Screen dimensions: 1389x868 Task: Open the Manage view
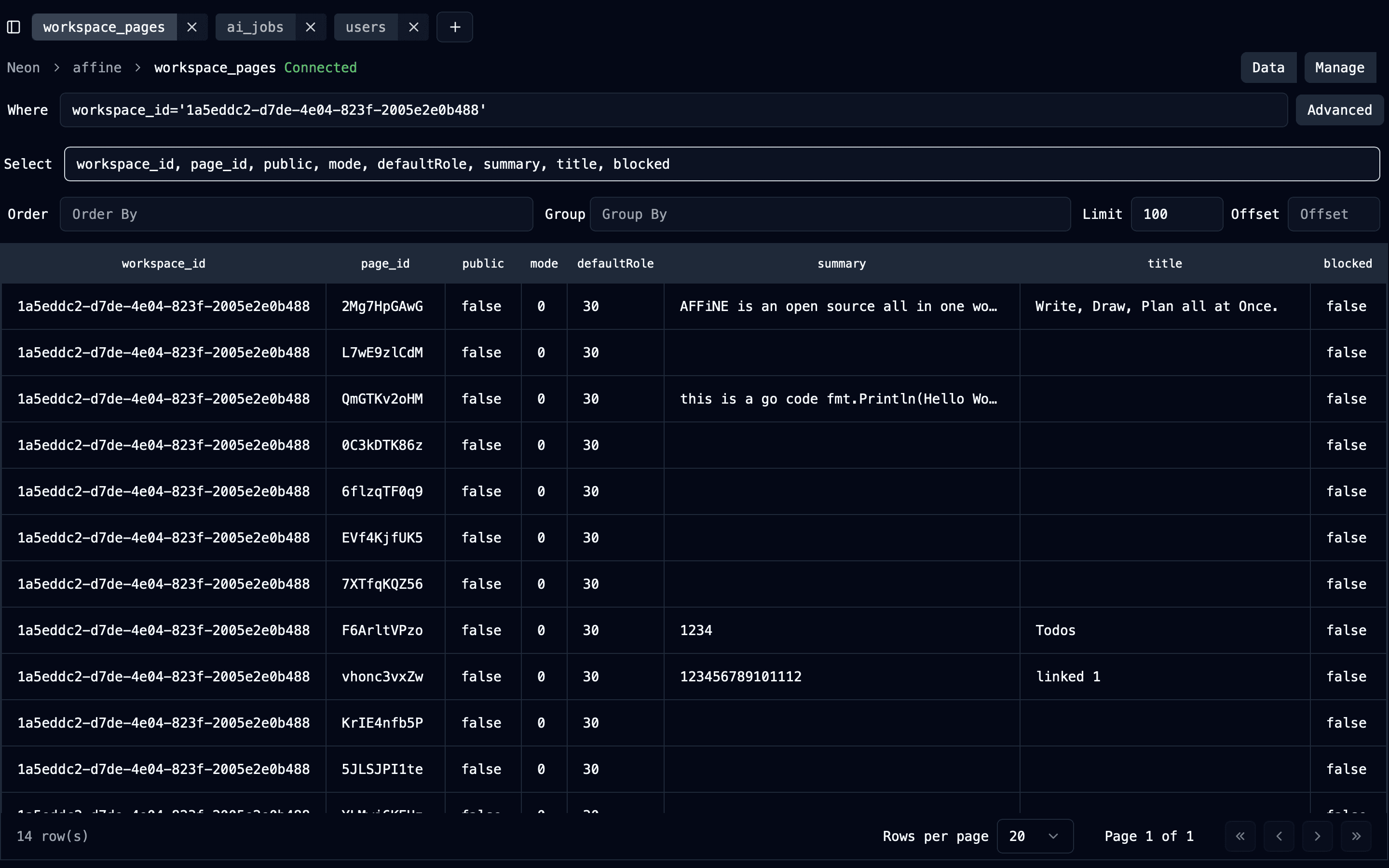(x=1339, y=68)
